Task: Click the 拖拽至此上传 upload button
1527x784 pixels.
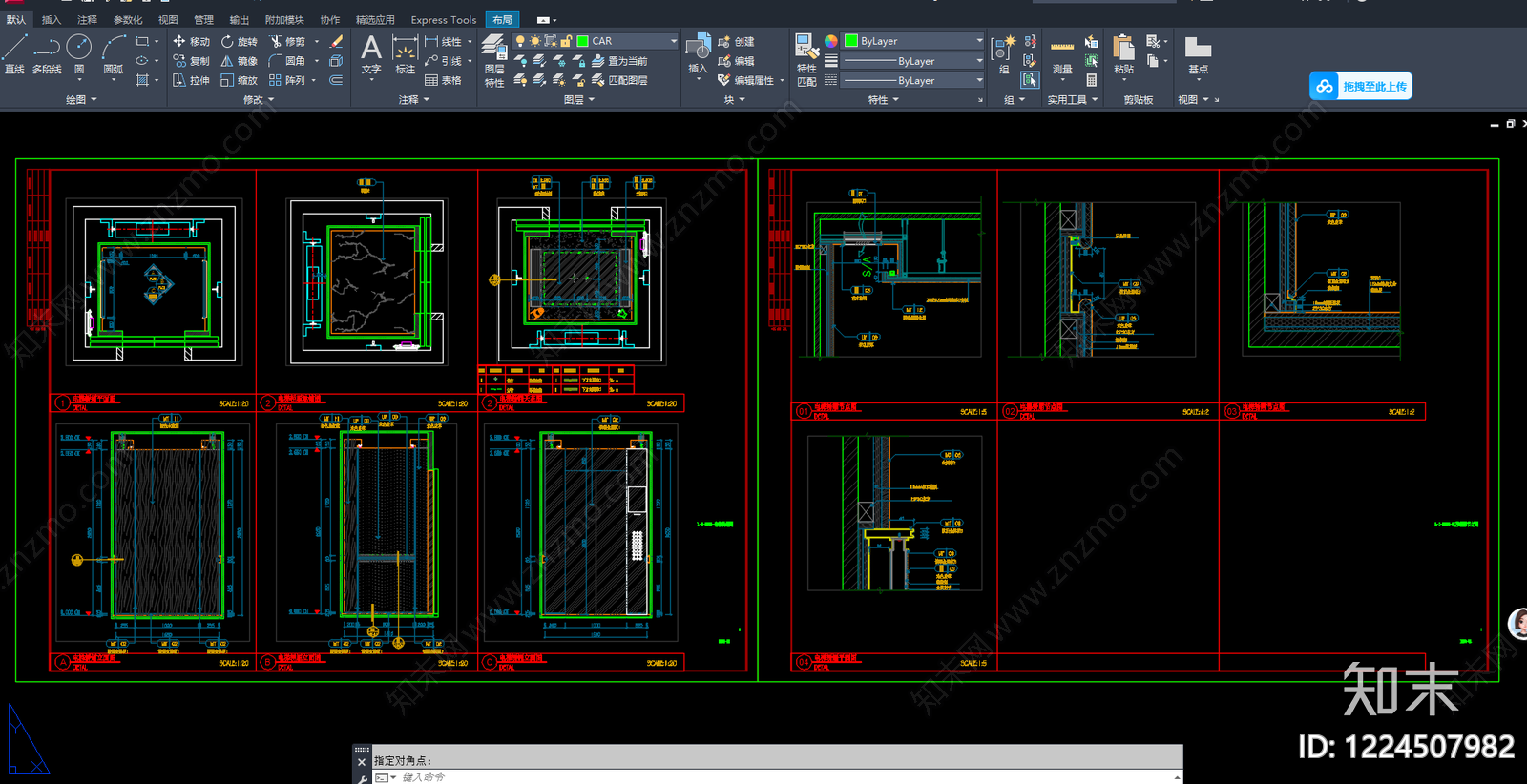Action: pos(1361,86)
